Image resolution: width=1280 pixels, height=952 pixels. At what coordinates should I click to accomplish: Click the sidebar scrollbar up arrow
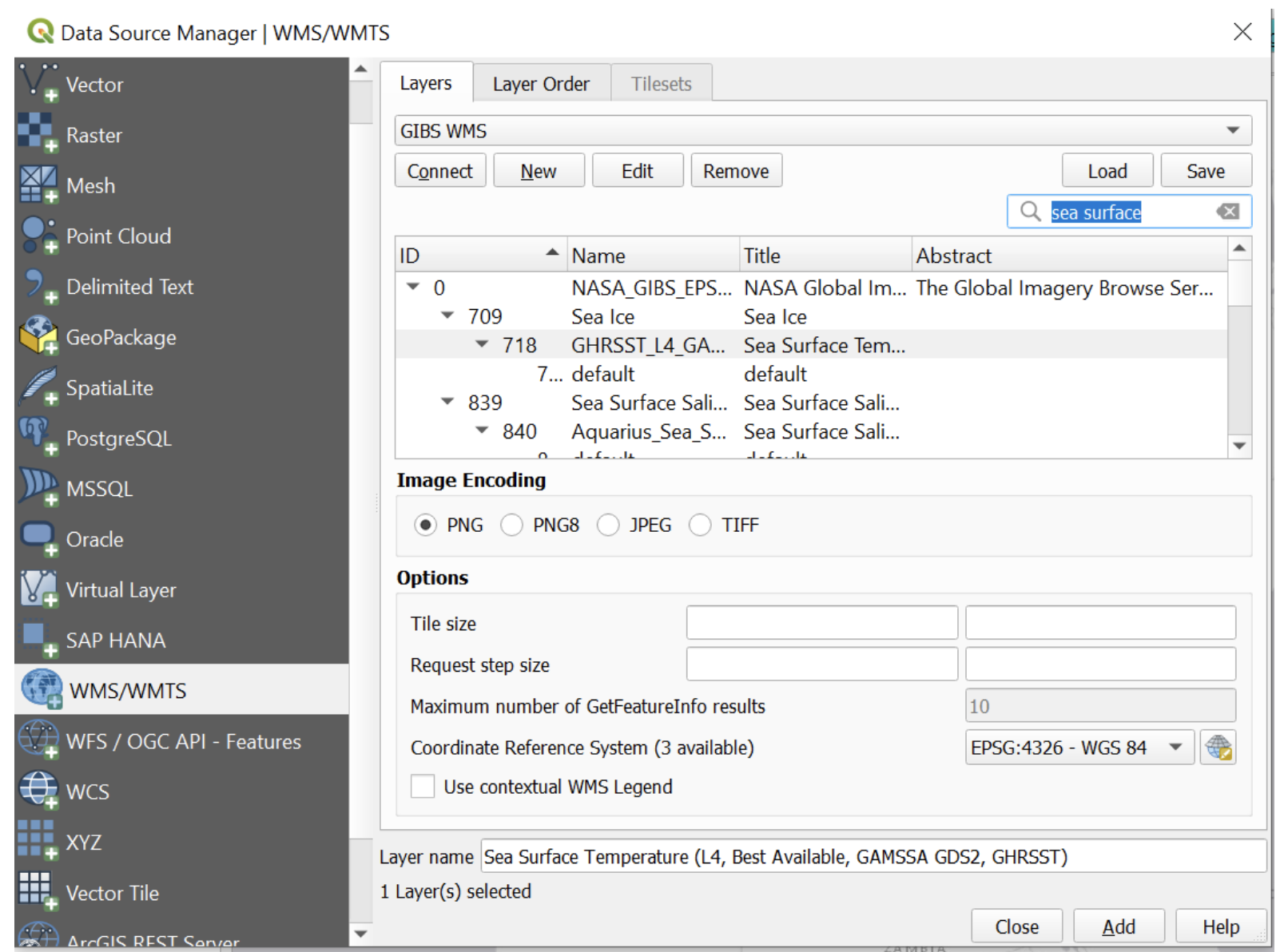tap(361, 69)
